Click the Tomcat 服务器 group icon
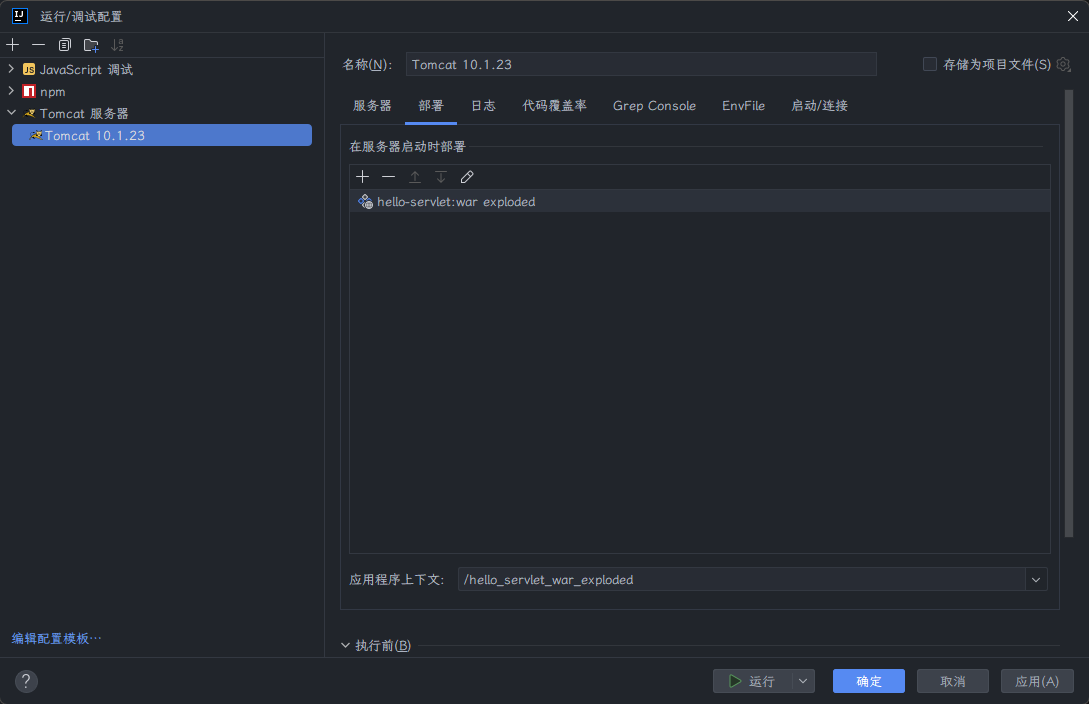The image size is (1089, 704). tap(29, 113)
